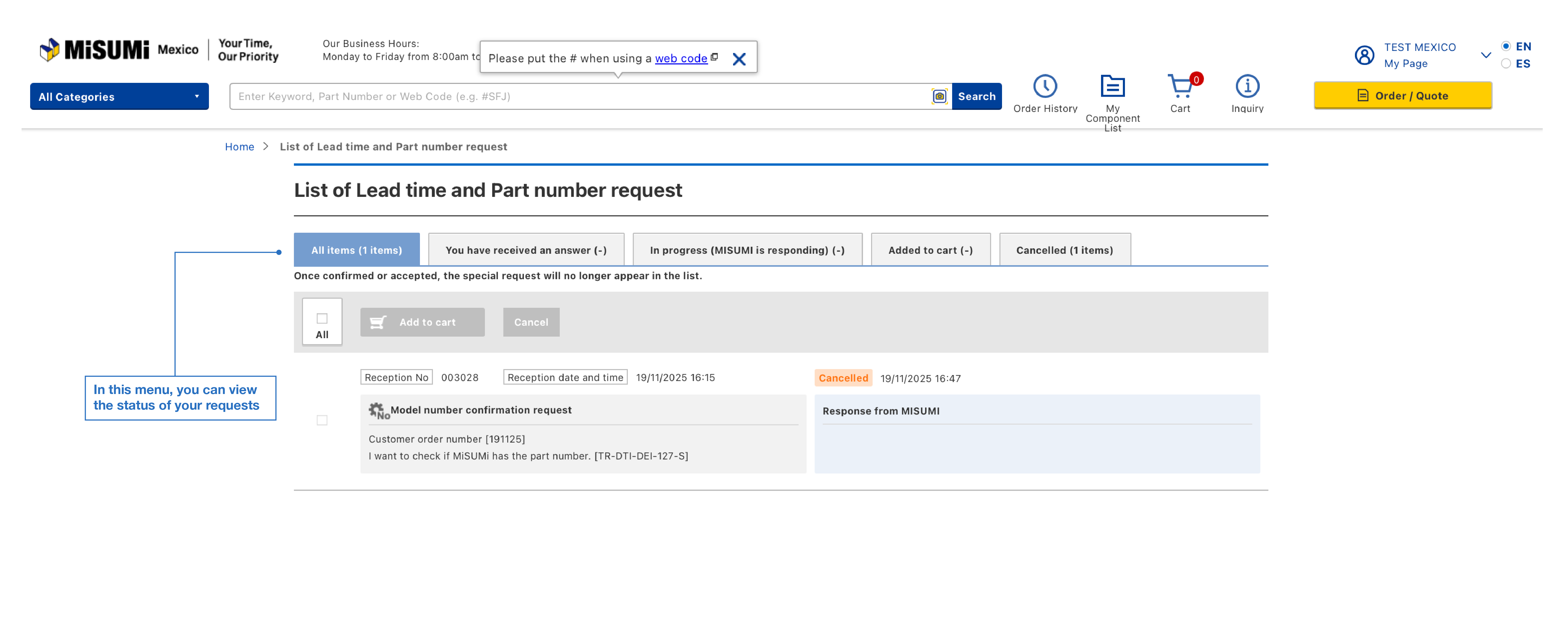1568x621 pixels.
Task: Click the Cancel button
Action: click(x=531, y=322)
